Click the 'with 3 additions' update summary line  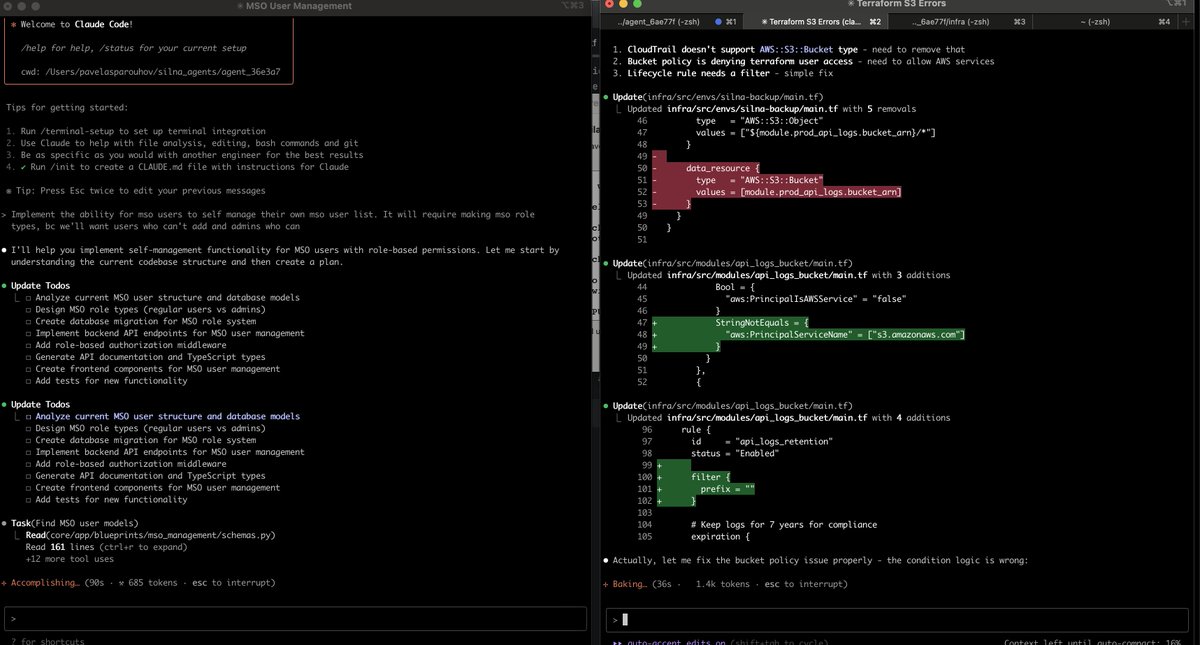pyautogui.click(x=789, y=275)
